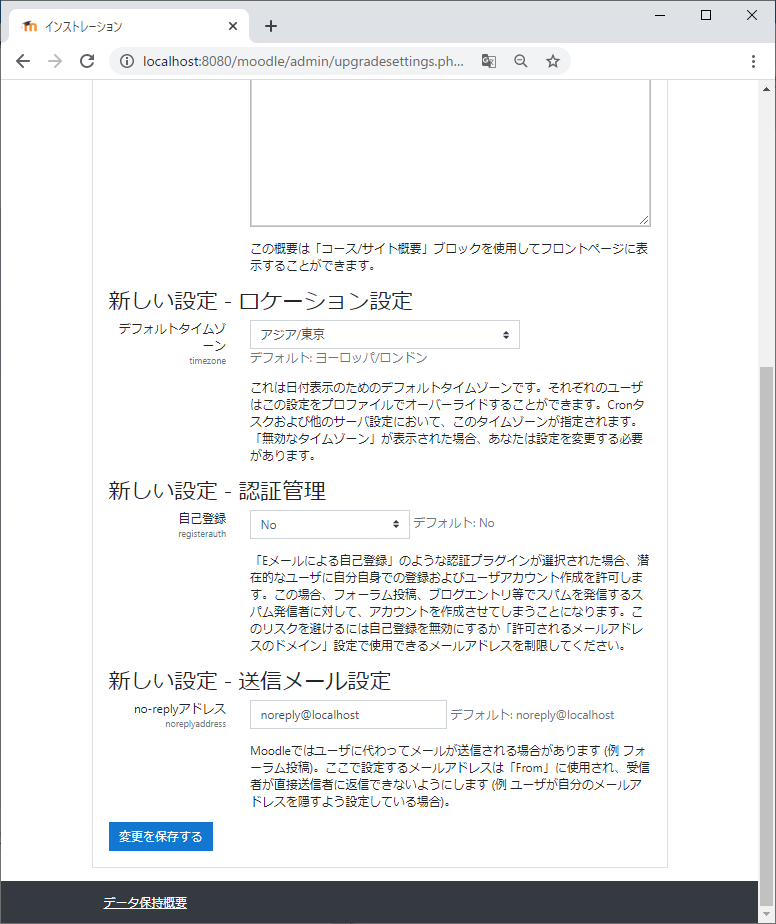Click the registerauth setting name label
The width and height of the screenshot is (776, 924).
(202, 534)
